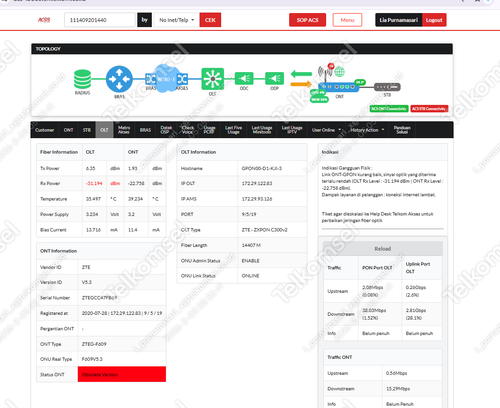Click the blue BRAS router icon
Viewport: 500px width, 408px height.
pos(119,79)
